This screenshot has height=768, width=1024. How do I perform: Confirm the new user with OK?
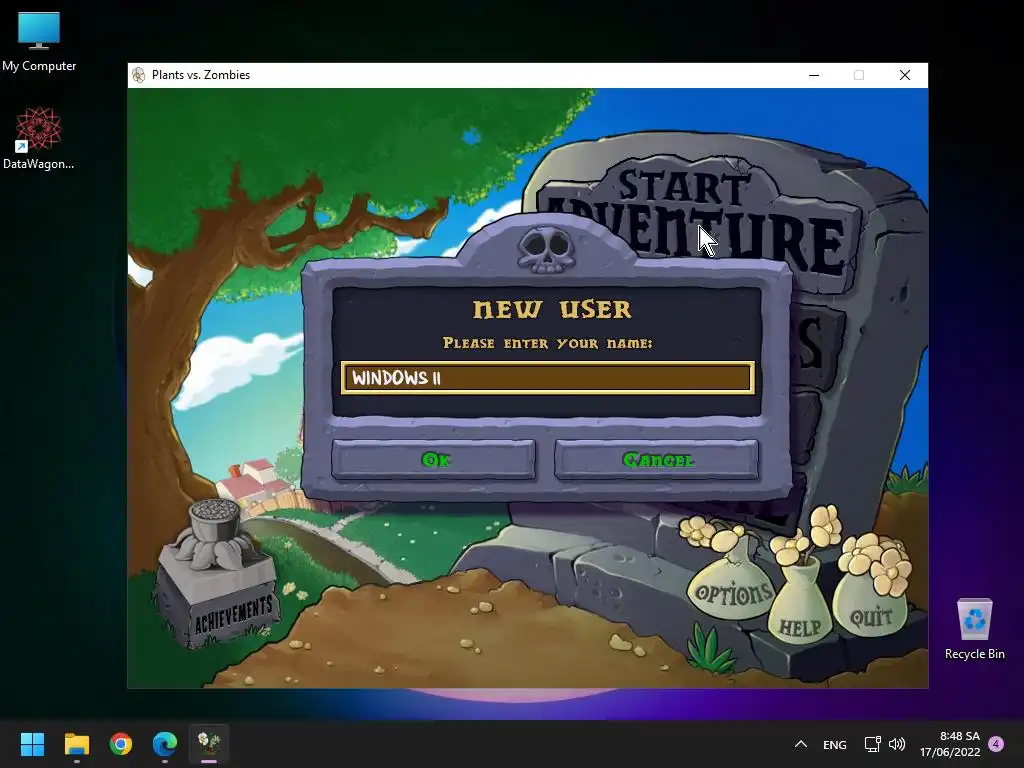click(x=434, y=459)
